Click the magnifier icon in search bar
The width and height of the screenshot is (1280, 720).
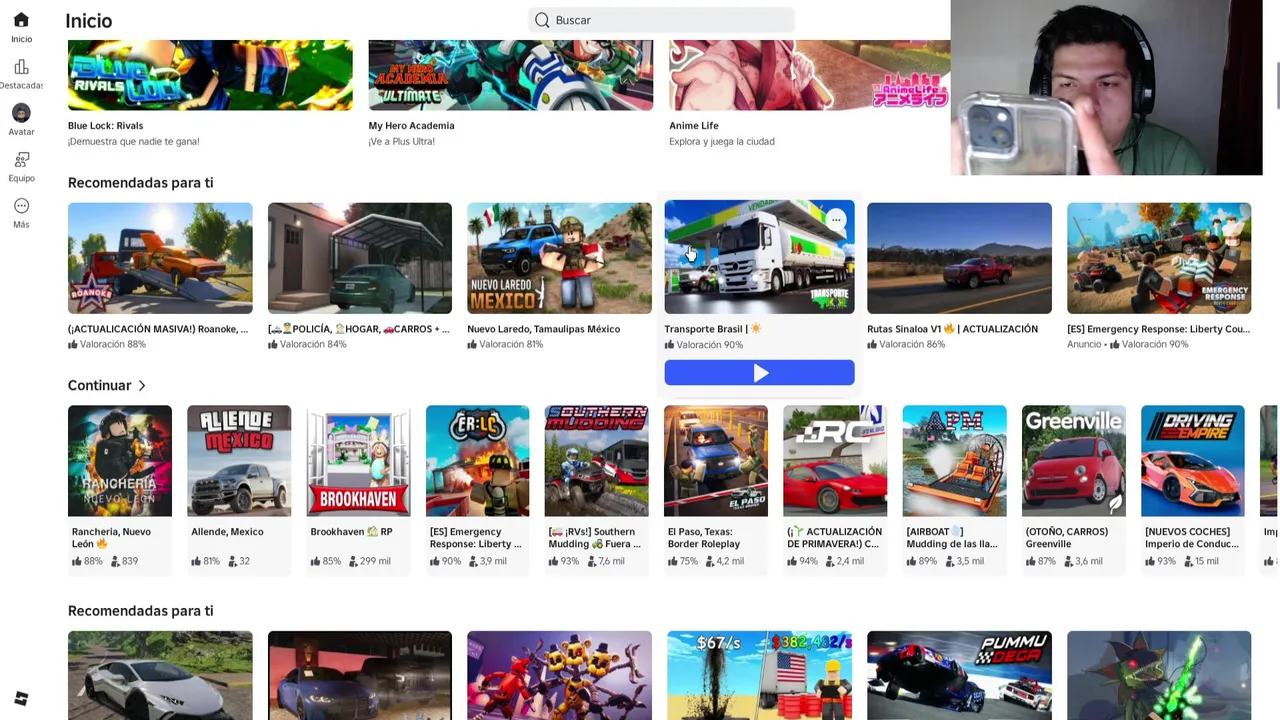tap(542, 20)
